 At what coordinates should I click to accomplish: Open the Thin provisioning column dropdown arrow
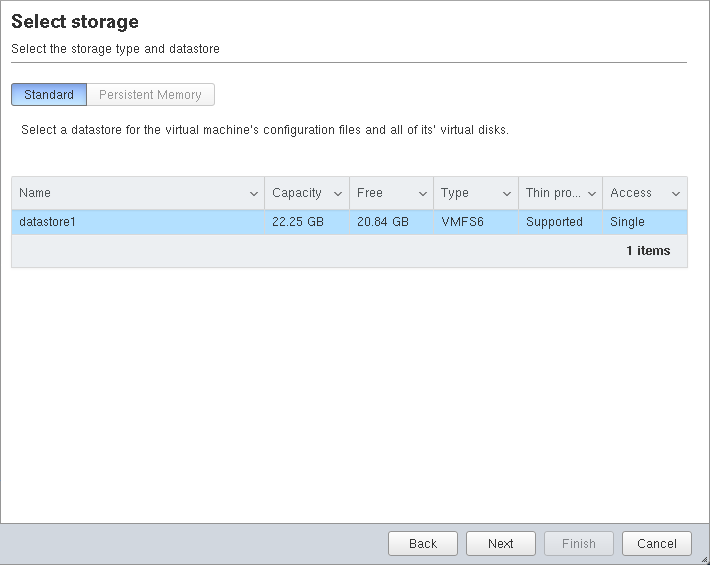[591, 194]
